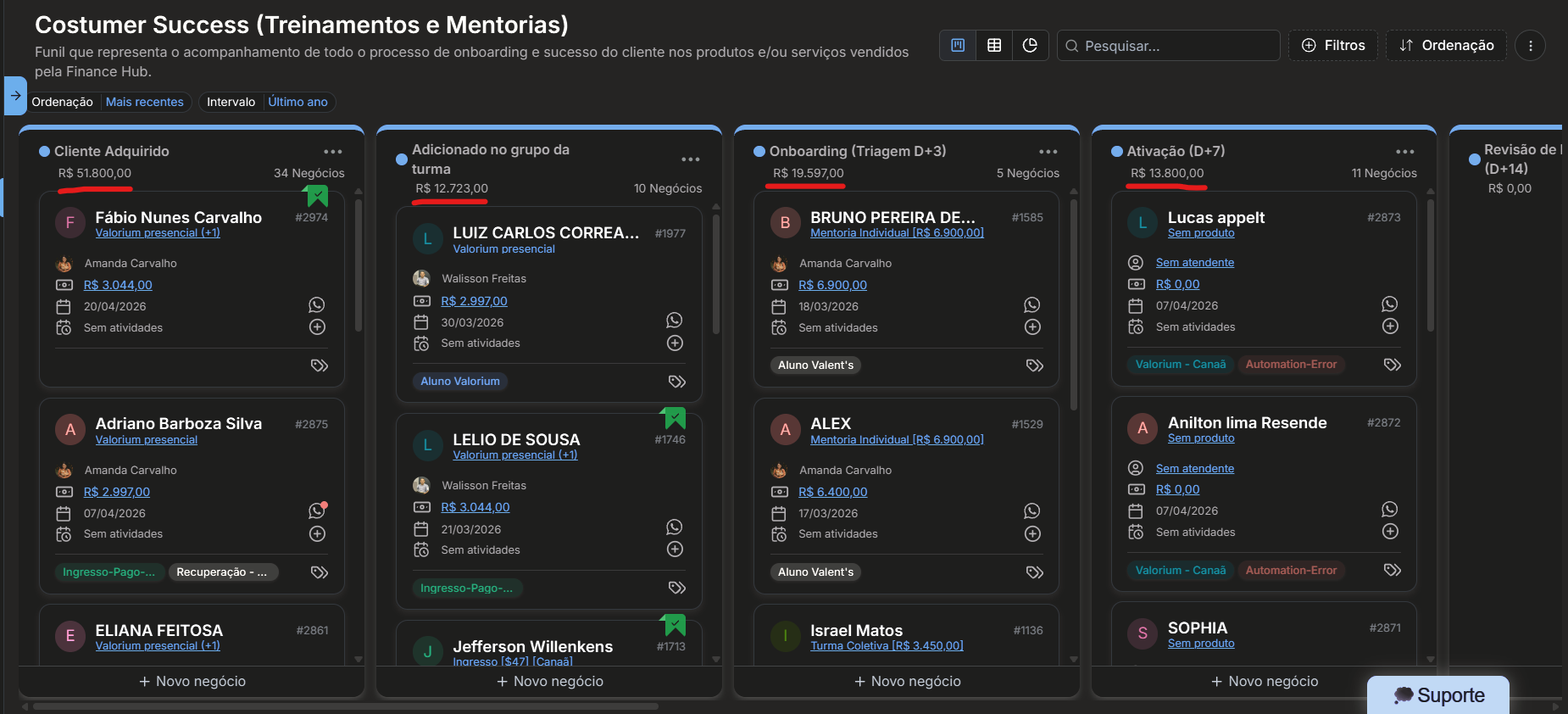The height and width of the screenshot is (714, 1568).
Task: Open the Ordenação sort button
Action: (1446, 45)
